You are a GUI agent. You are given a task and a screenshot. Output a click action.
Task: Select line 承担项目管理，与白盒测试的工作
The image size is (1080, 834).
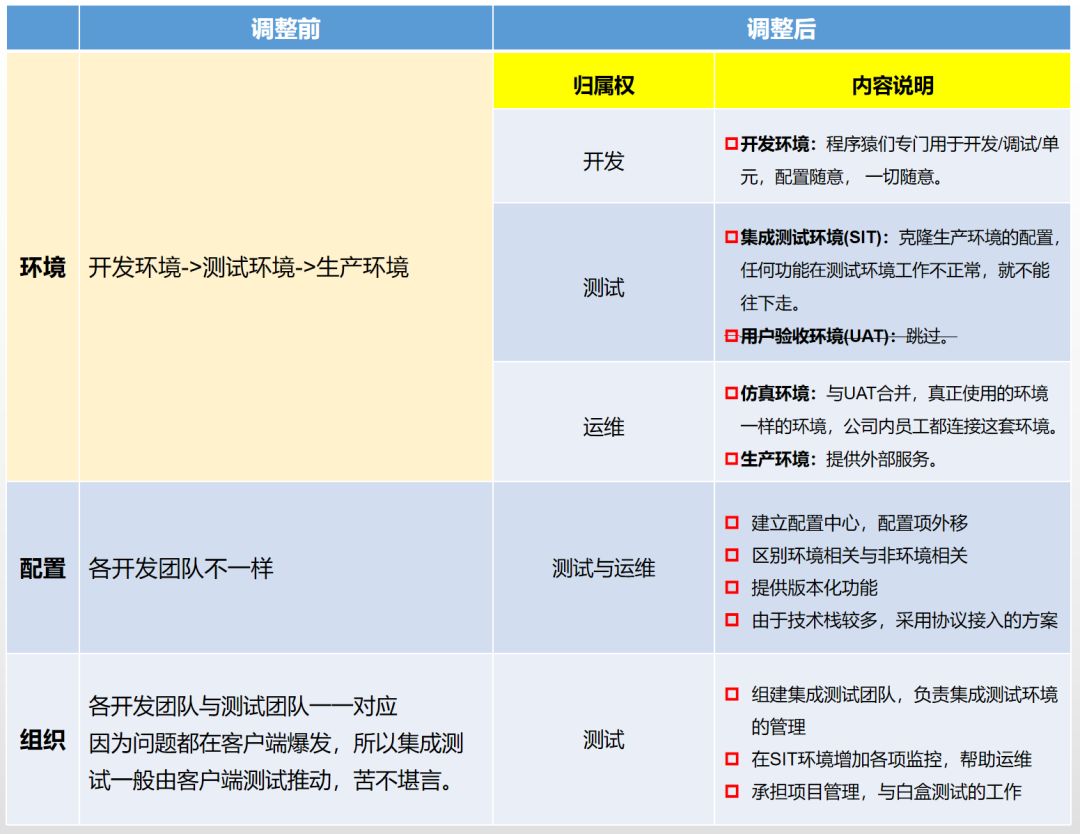(x=886, y=792)
